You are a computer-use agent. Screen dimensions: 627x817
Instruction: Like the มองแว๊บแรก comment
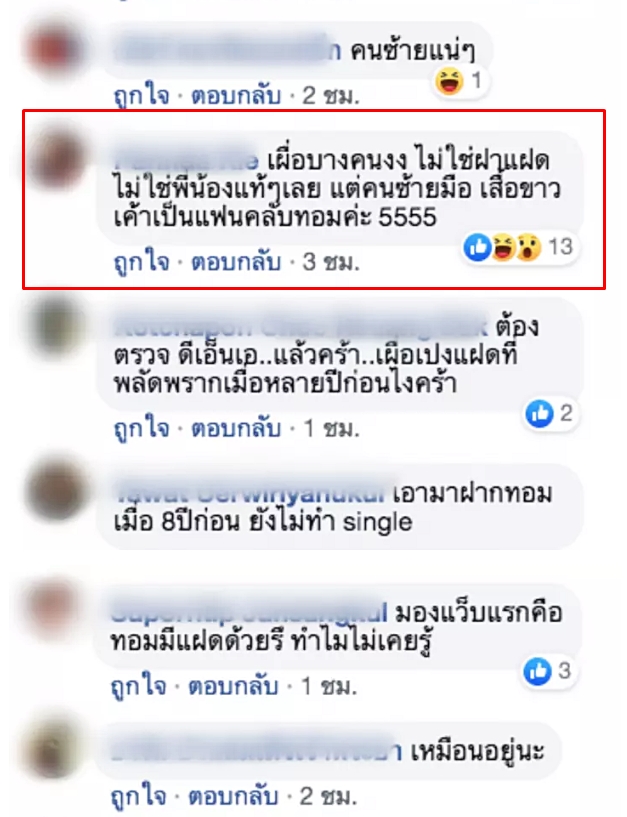click(139, 687)
